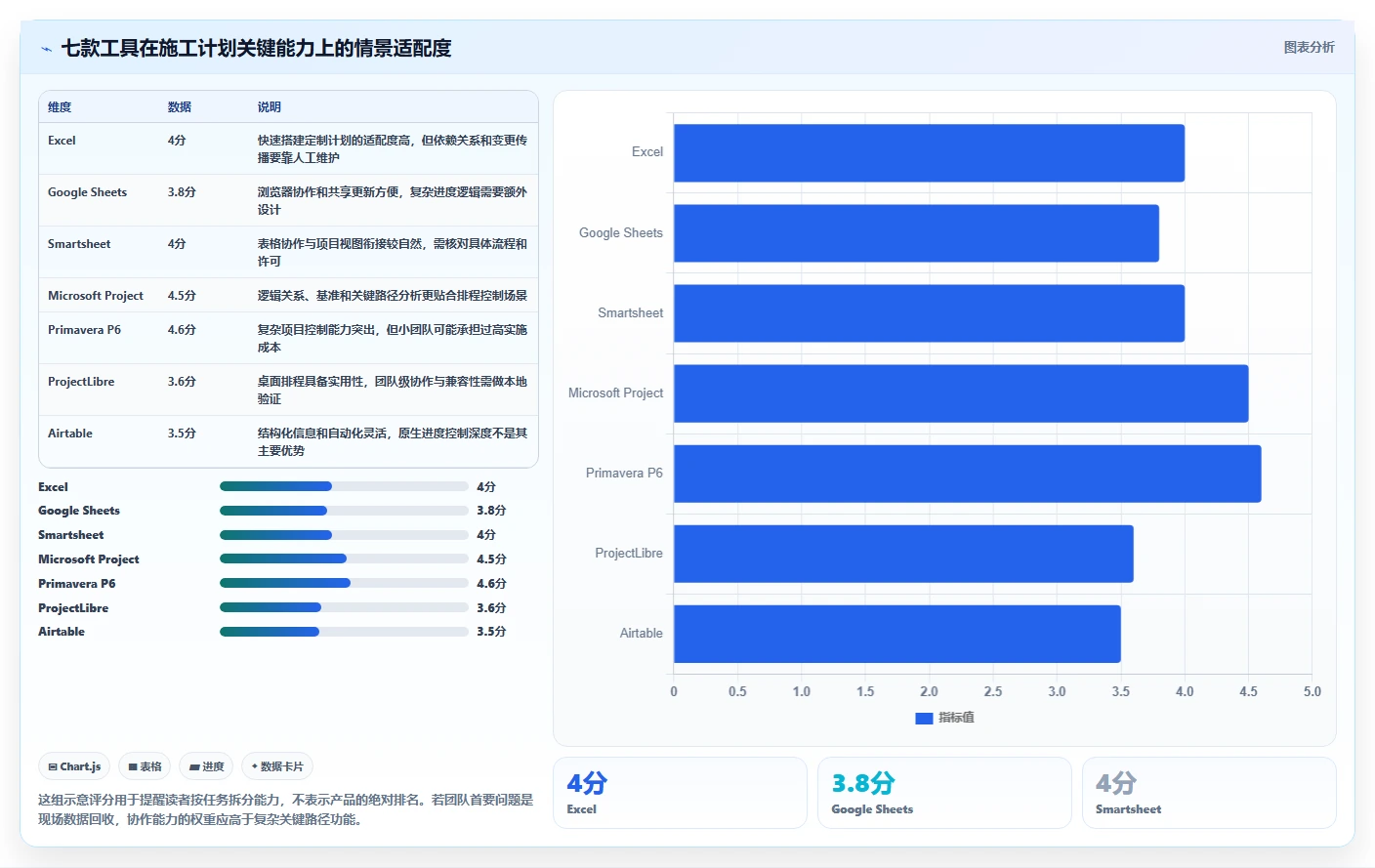Click the Smartsheet cell in the table

coord(79,244)
